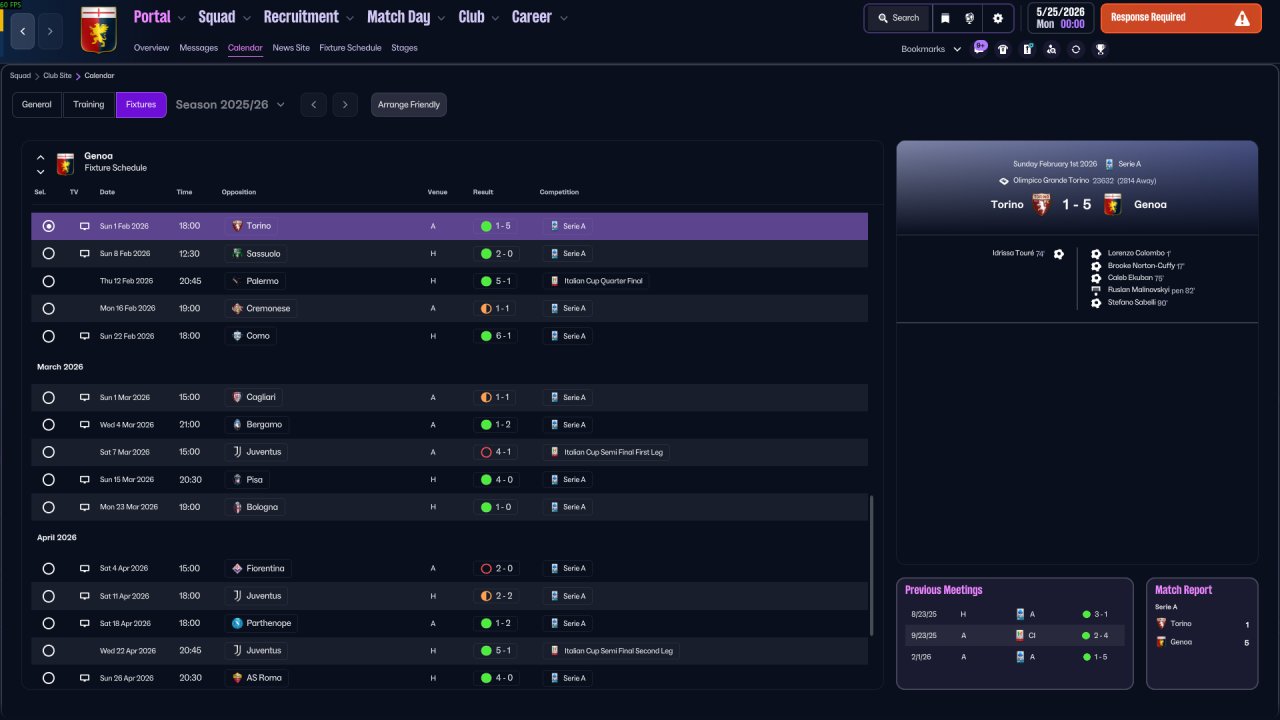Collapse the Genoa fixture schedule panel
Screen dimensions: 1280x720
41,157
